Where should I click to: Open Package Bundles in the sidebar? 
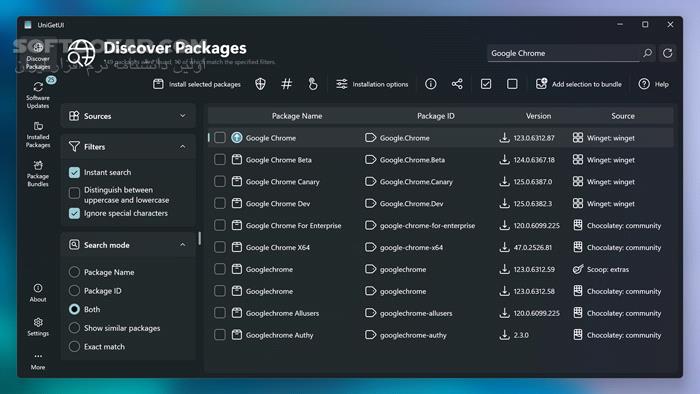point(38,174)
